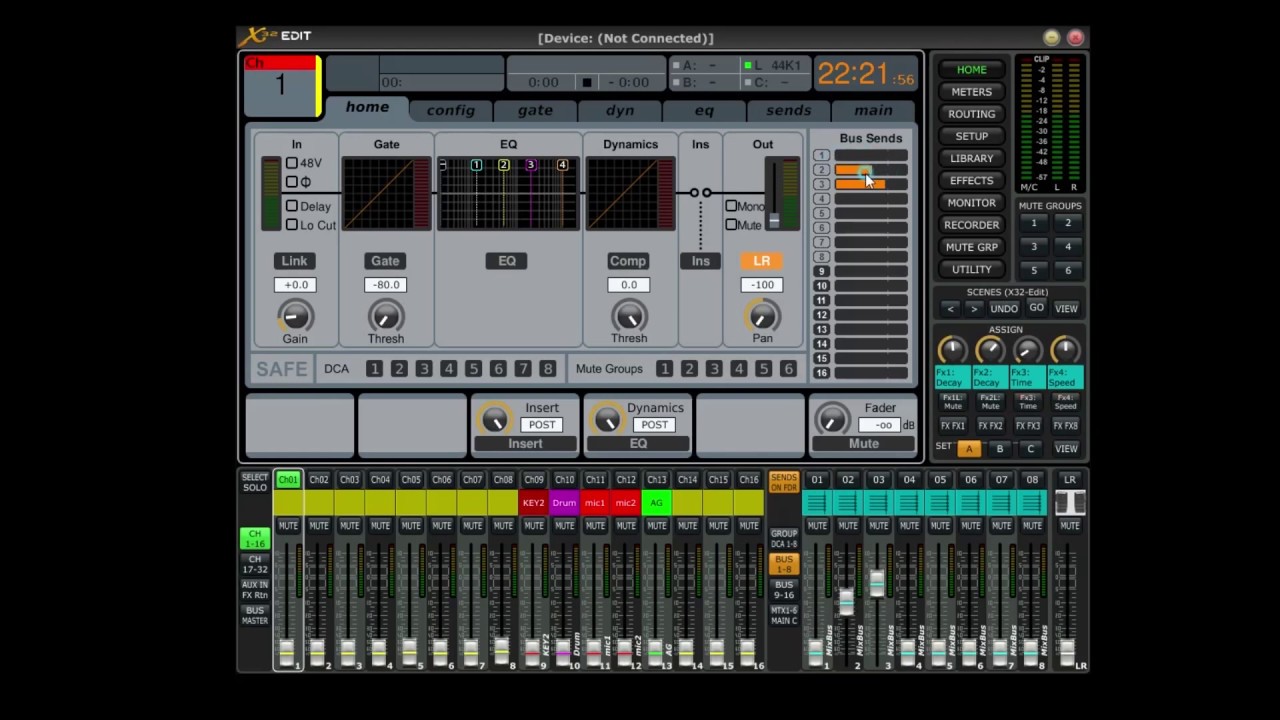
Task: Select EQ band 2 marker
Action: click(x=503, y=165)
